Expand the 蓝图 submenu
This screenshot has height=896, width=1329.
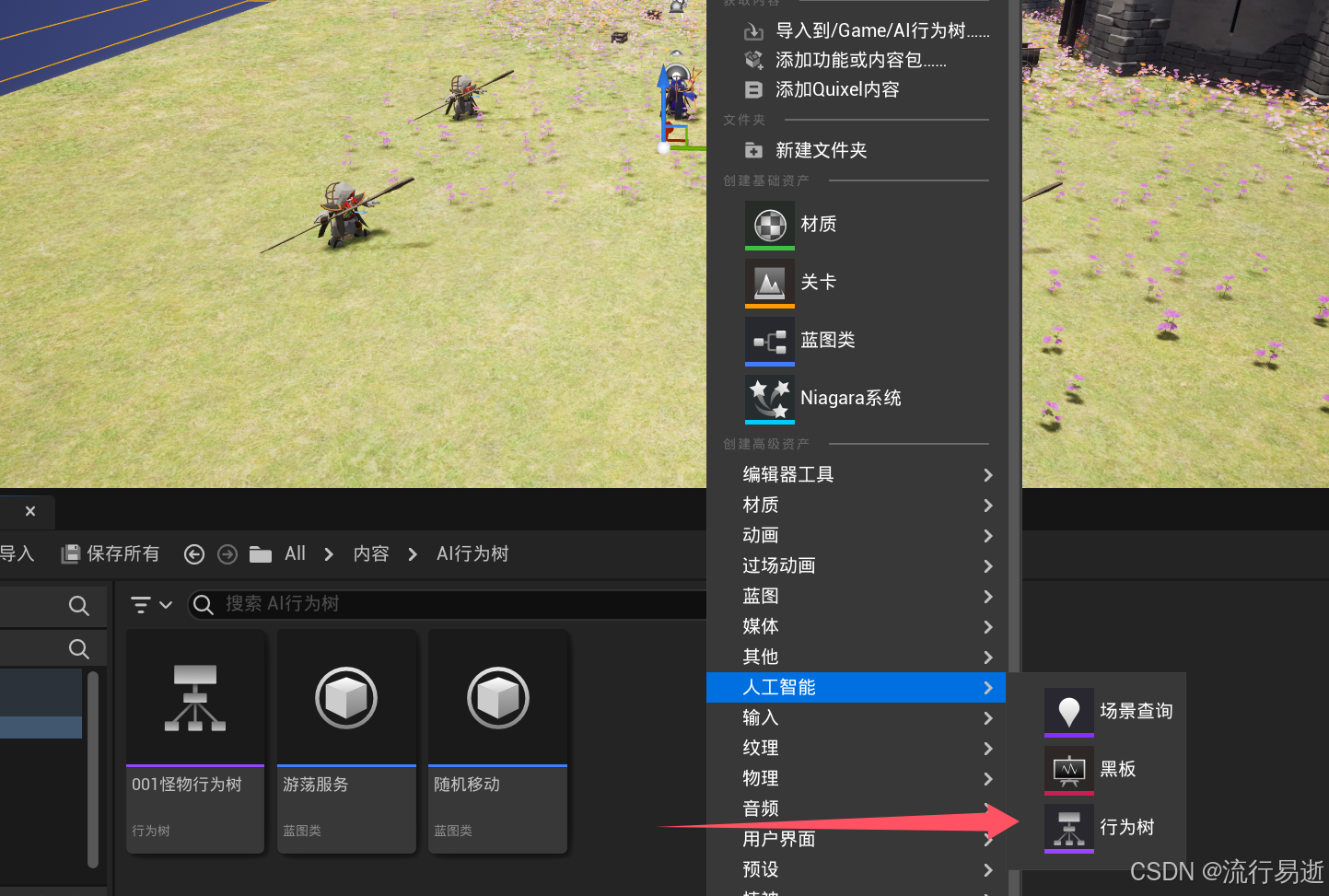(x=857, y=597)
